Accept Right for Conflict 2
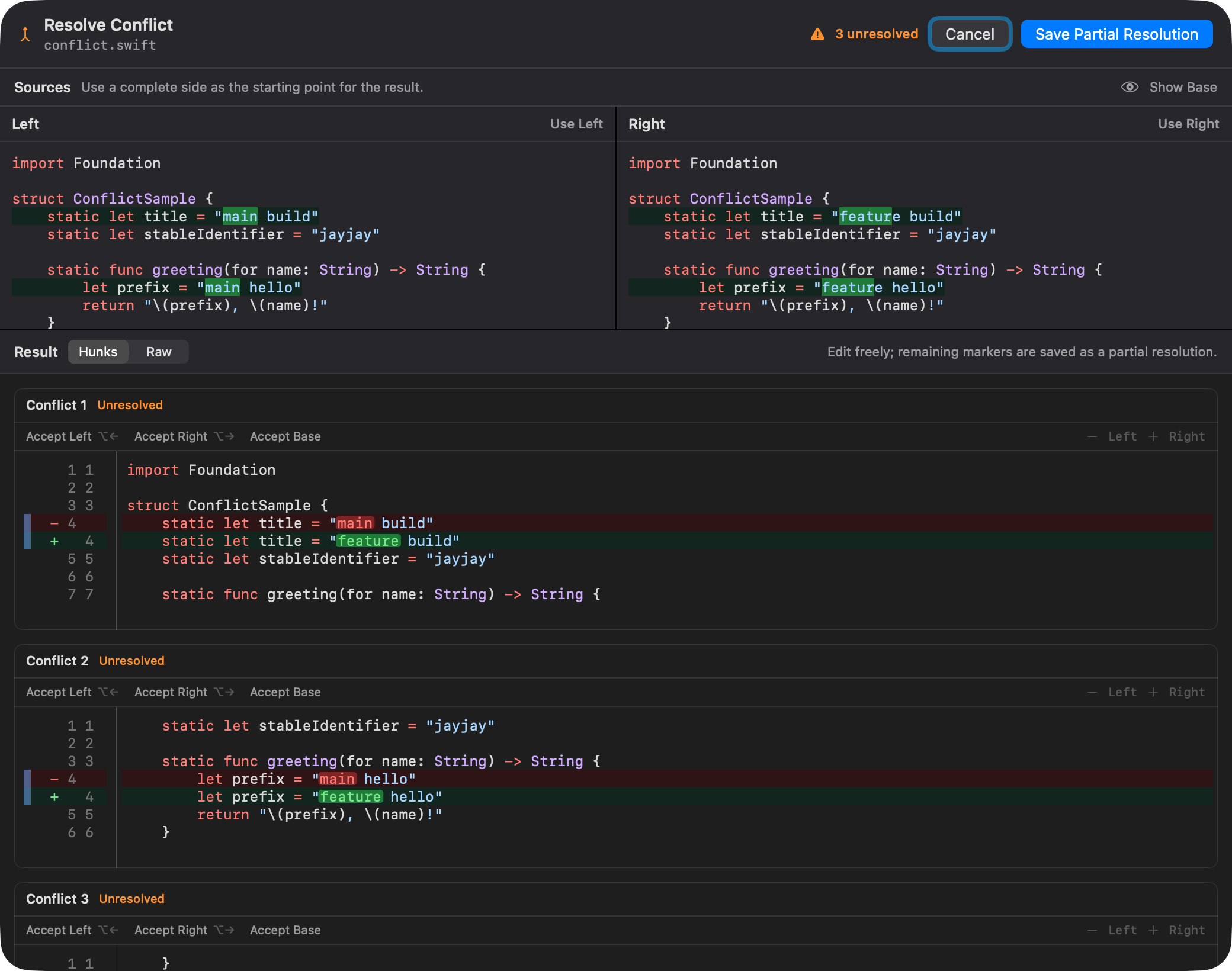 [x=184, y=692]
